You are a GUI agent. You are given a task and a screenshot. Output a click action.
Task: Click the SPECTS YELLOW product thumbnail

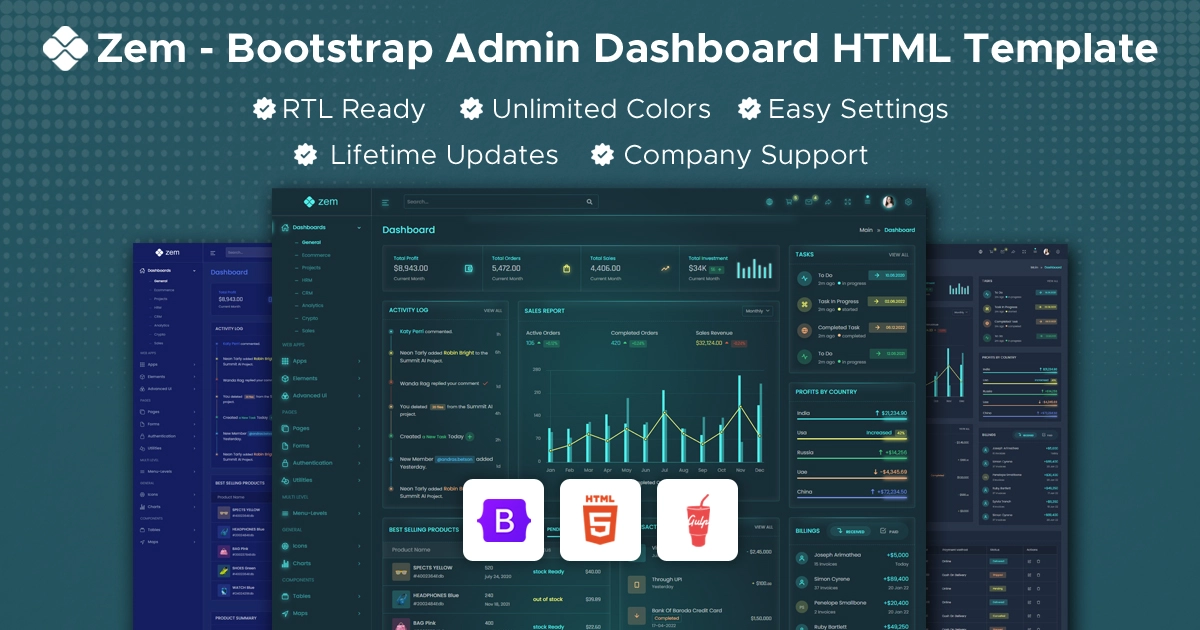402,572
